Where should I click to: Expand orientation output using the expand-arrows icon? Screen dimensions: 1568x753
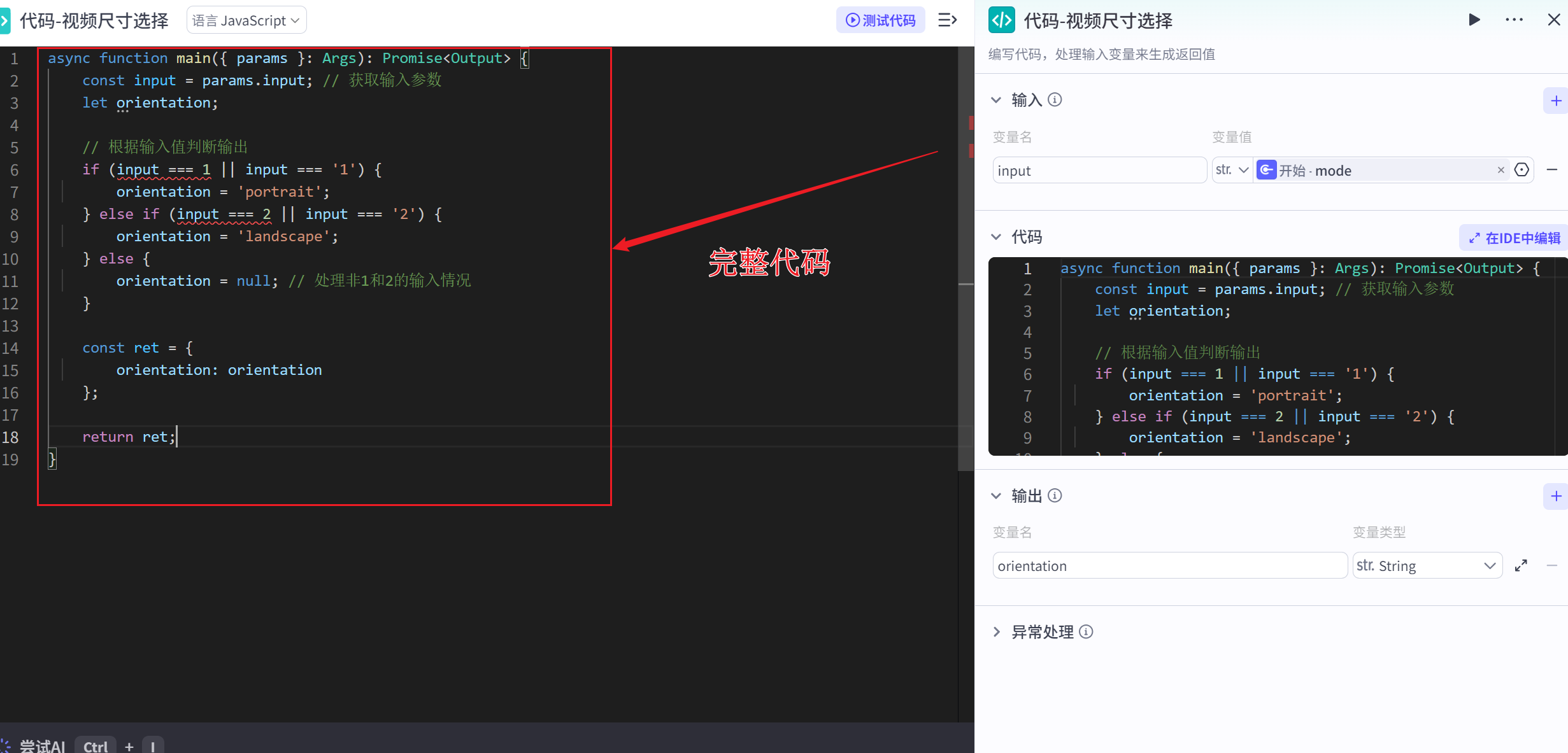click(1522, 565)
